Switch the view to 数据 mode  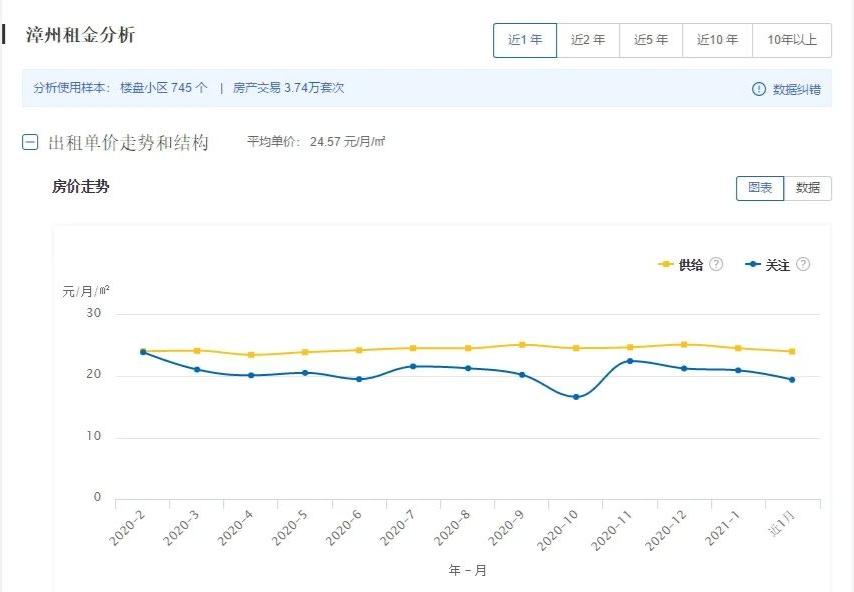pos(810,188)
